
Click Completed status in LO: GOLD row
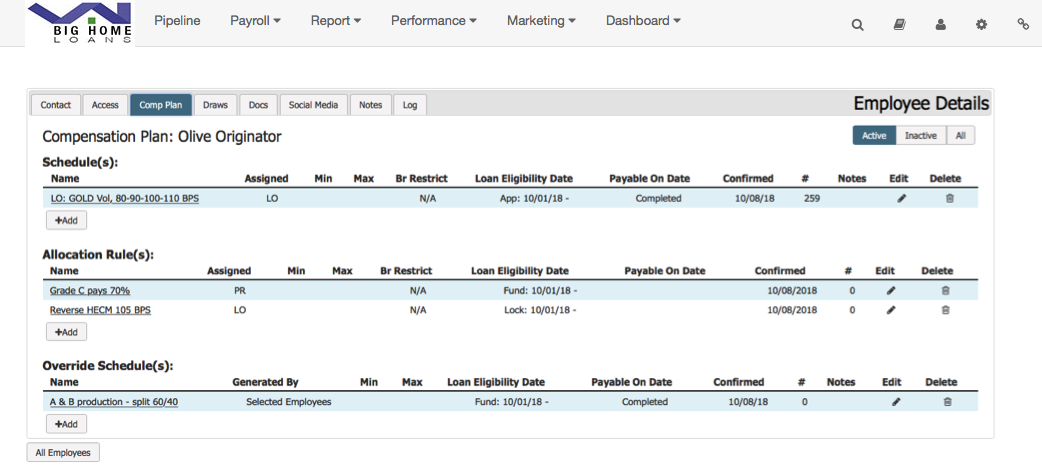click(658, 198)
